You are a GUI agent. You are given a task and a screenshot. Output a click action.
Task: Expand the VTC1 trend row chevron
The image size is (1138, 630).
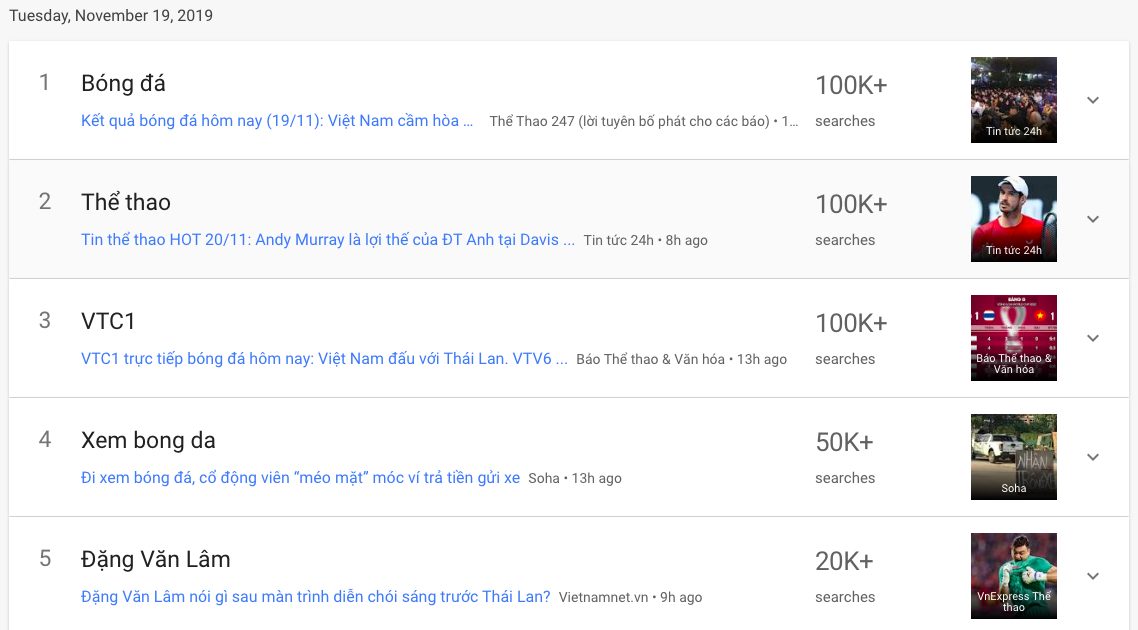(x=1093, y=338)
